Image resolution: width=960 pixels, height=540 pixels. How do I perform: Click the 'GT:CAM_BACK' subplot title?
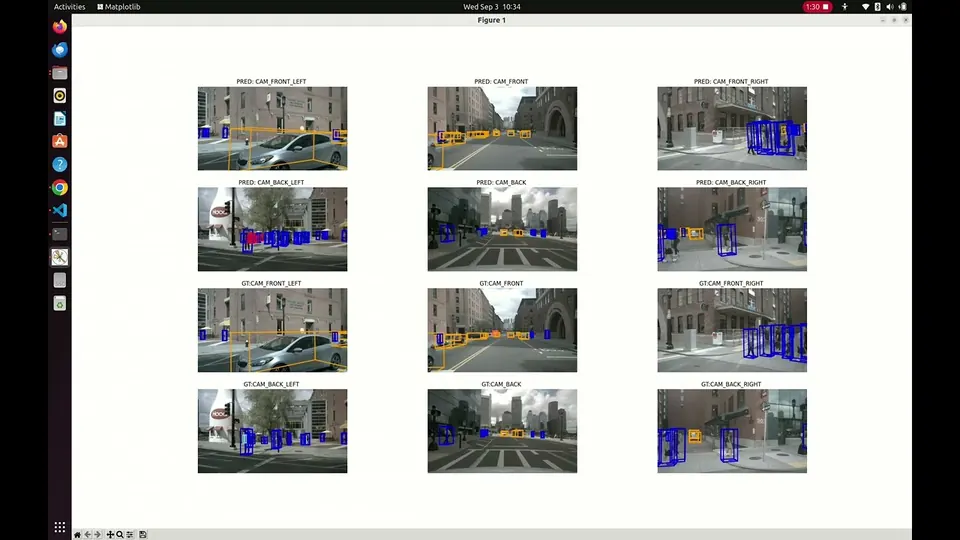(x=501, y=384)
